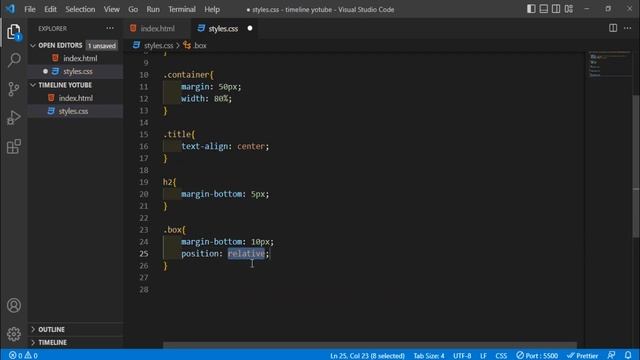Click the Ln 25, Col 23 status

(x=367, y=356)
